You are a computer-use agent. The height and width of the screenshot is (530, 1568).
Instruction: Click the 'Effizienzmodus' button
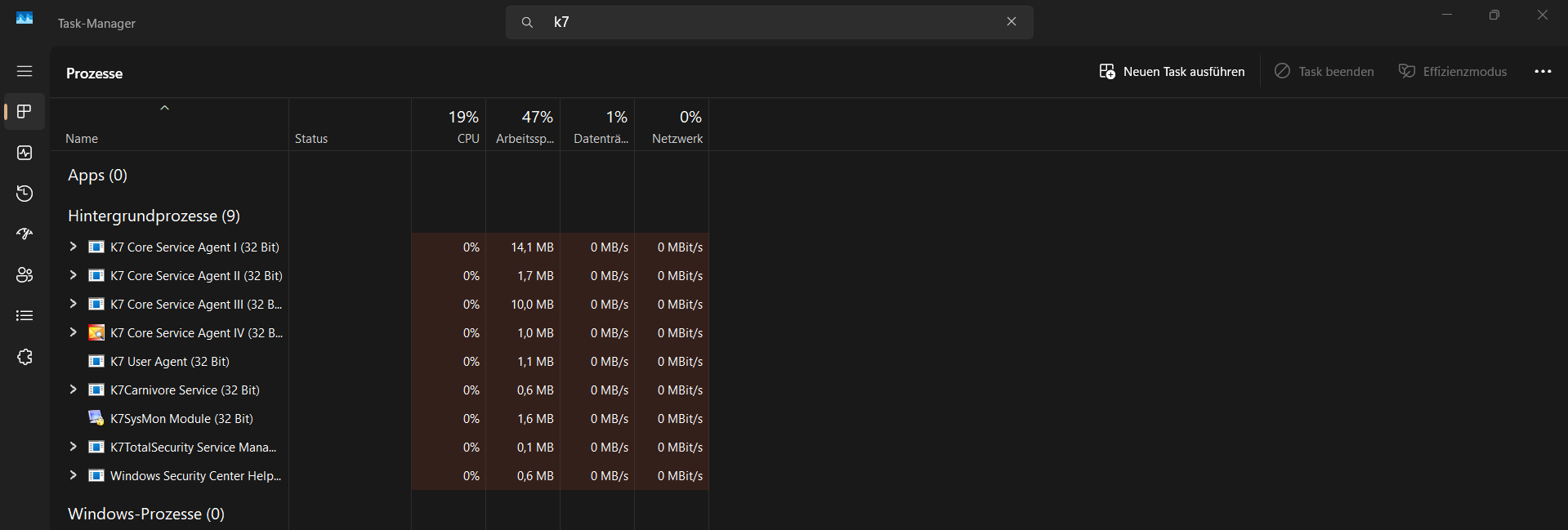click(1453, 72)
